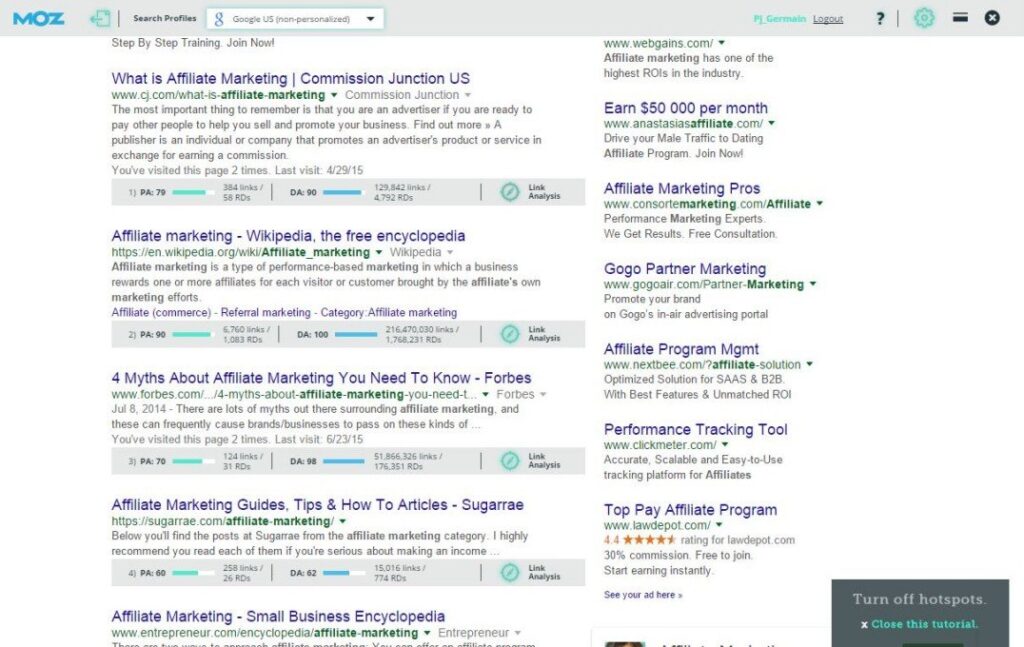The height and width of the screenshot is (647, 1024).
Task: Turn off hotspots in tutorial box
Action: coord(919,599)
